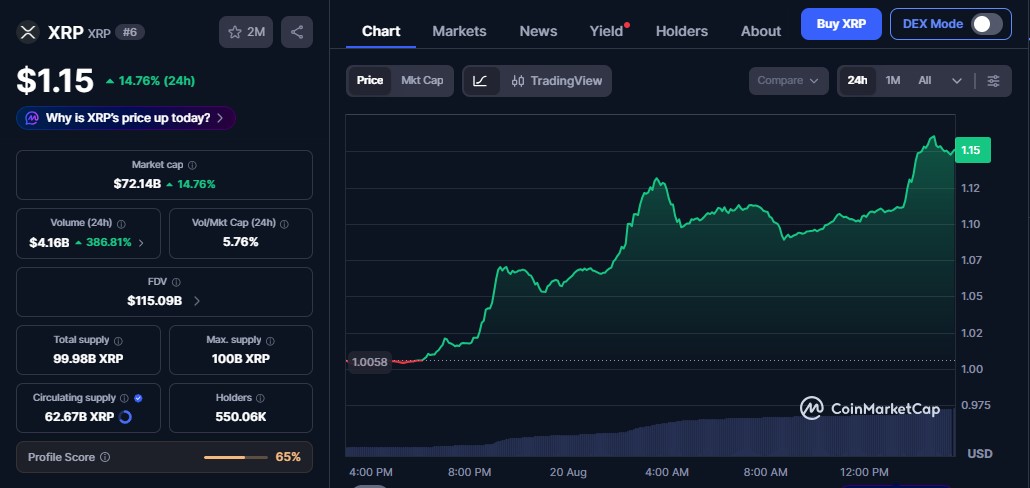Click the 1.0058 opening price label
1030x488 pixels.
point(370,361)
